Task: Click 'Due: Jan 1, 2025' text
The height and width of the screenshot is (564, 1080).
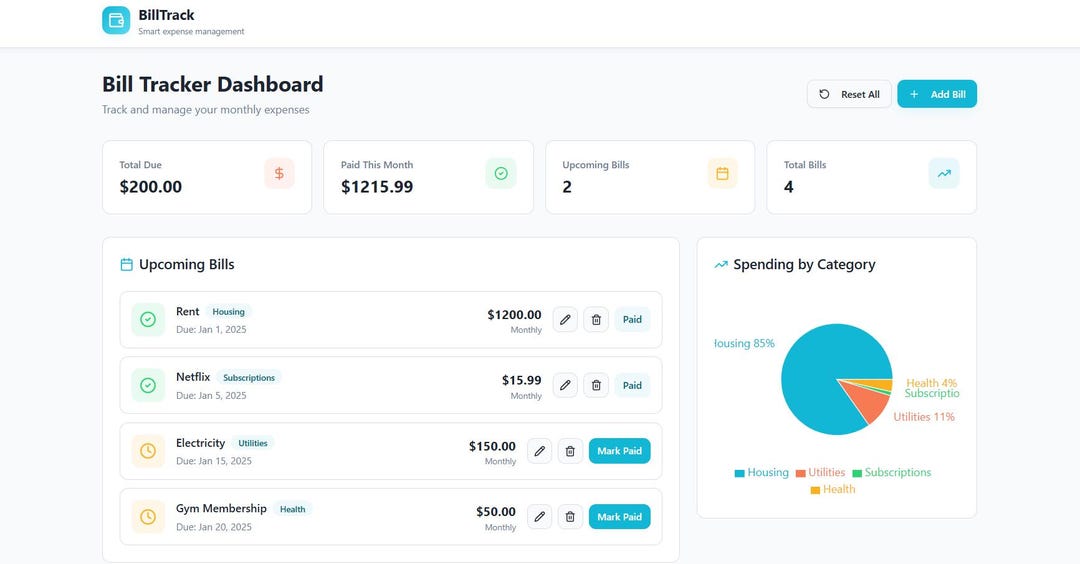Action: tap(211, 329)
